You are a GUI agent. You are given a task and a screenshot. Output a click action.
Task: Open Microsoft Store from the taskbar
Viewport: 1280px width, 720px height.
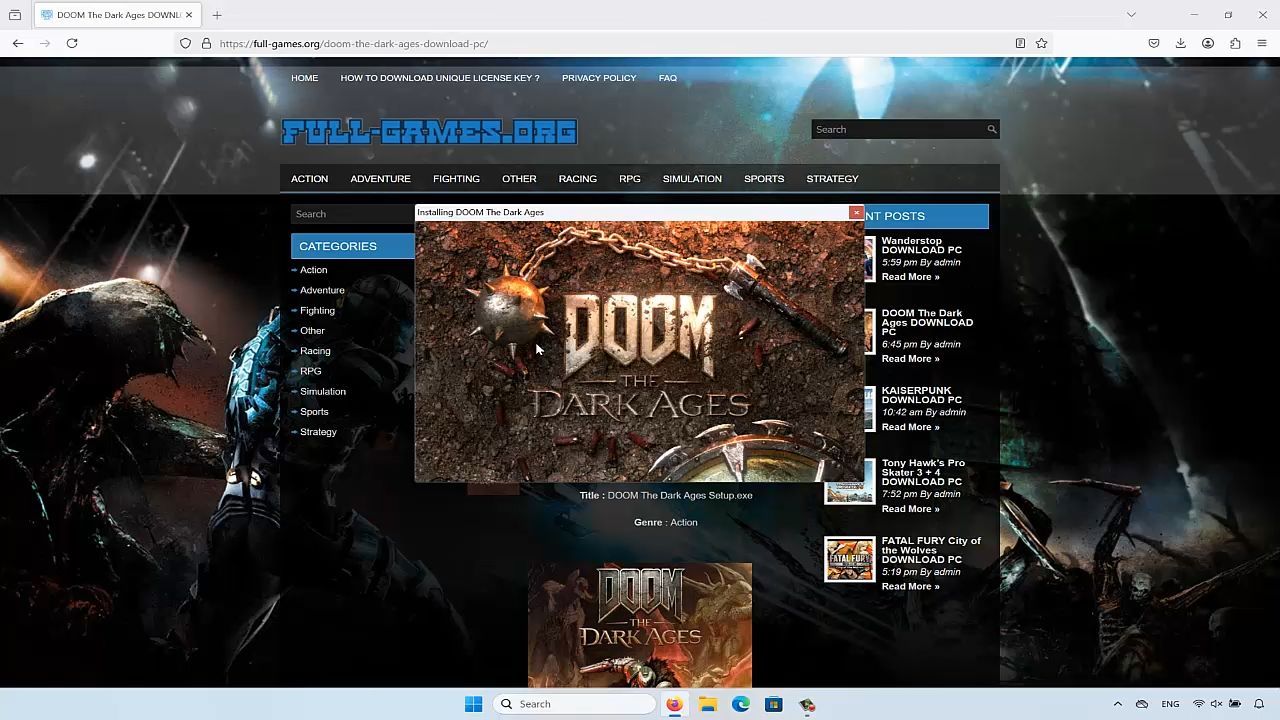coord(774,704)
